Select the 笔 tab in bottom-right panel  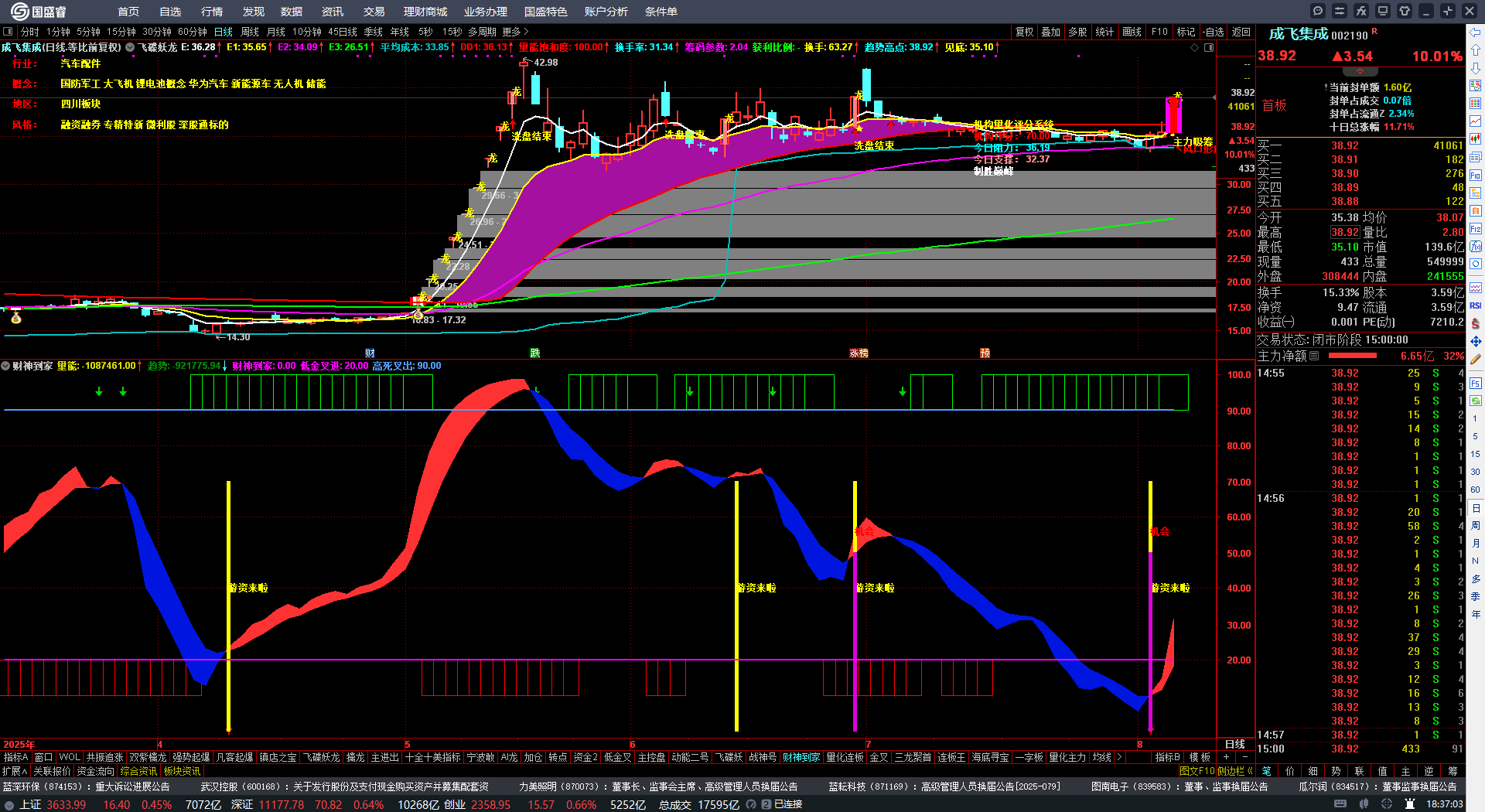(1267, 771)
